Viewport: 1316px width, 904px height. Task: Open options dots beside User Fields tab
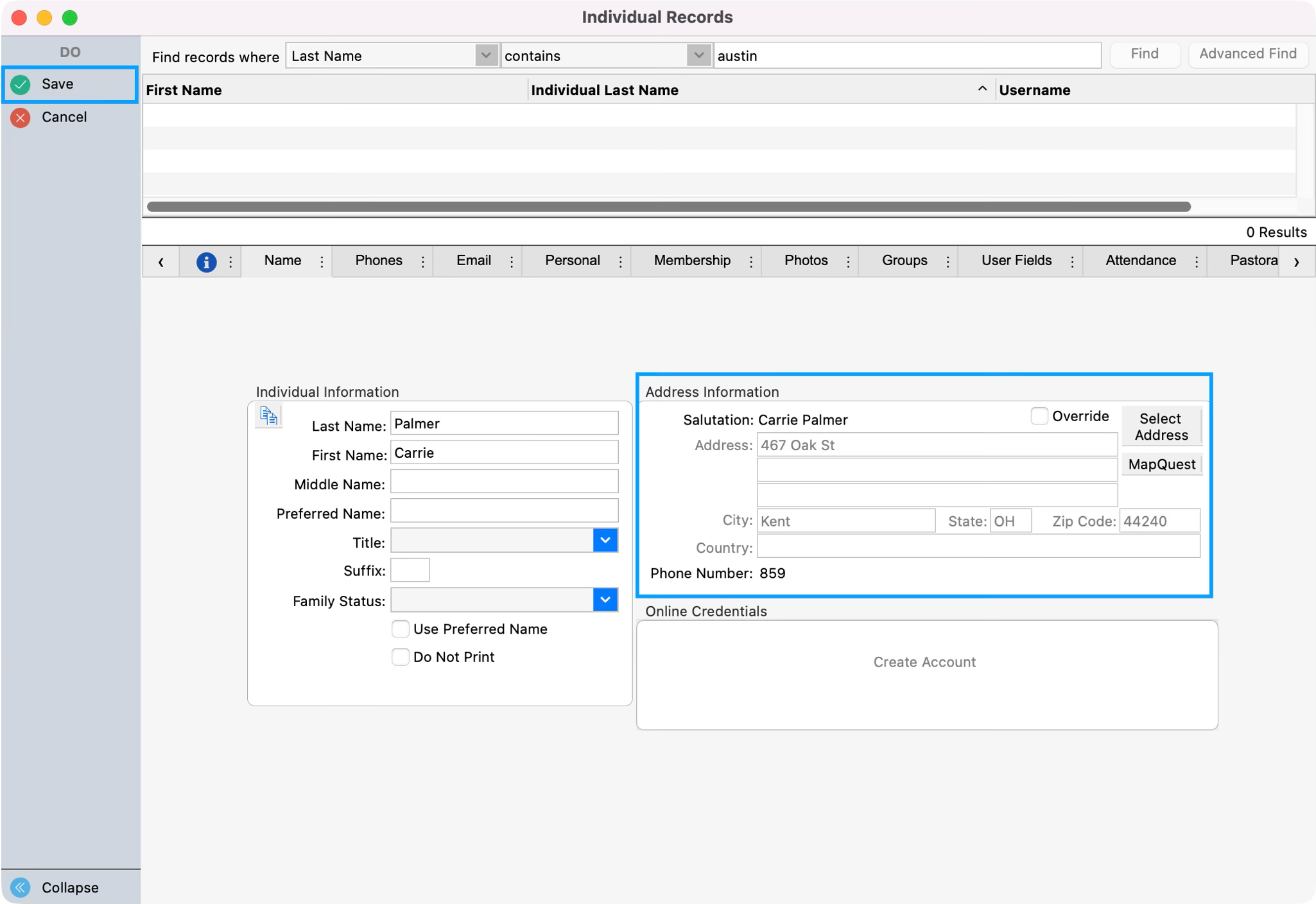pyautogui.click(x=1072, y=261)
